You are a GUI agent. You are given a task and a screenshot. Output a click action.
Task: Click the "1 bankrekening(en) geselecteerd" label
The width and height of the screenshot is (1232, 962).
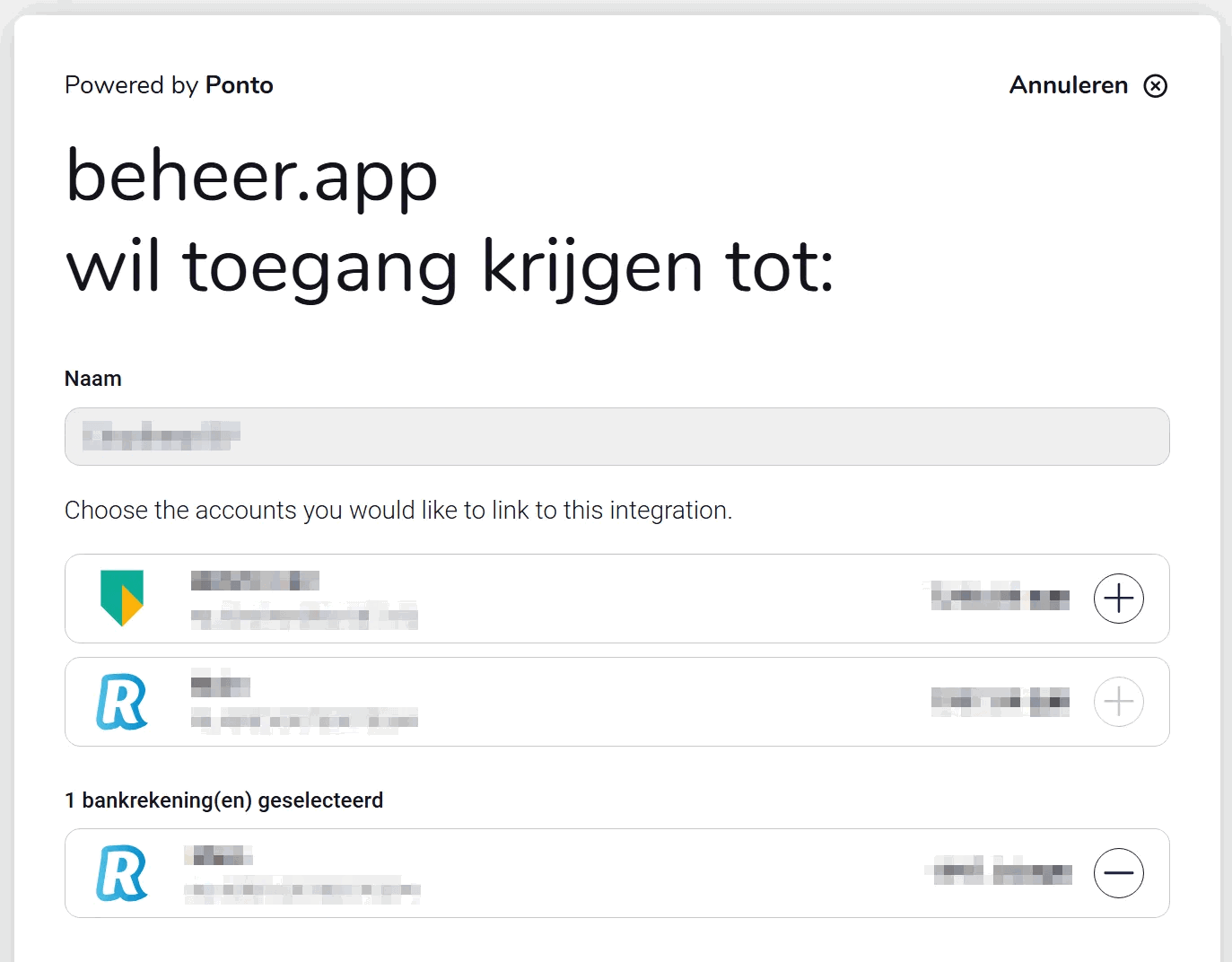click(x=223, y=800)
